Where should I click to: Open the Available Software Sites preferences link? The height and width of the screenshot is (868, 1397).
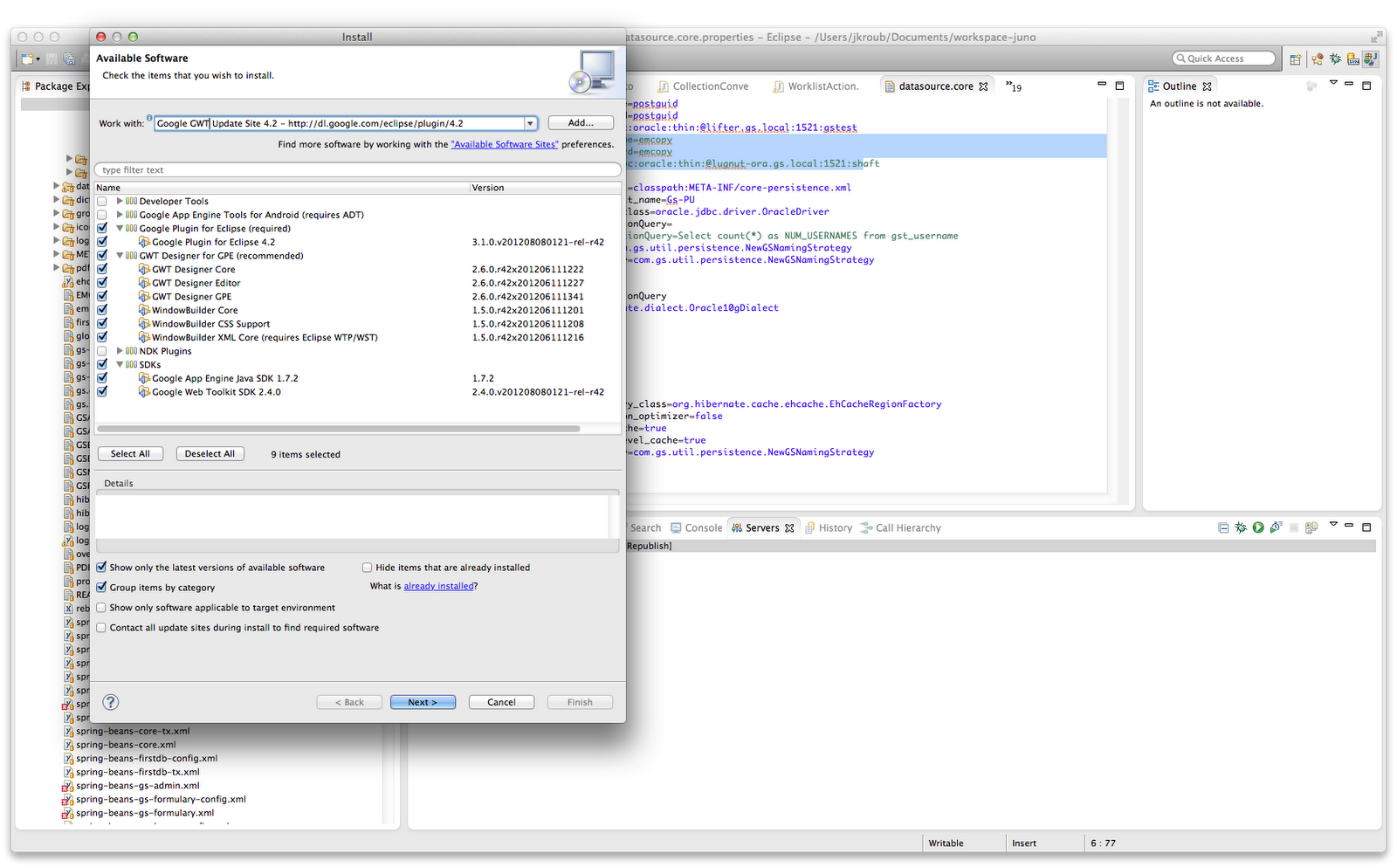point(505,144)
